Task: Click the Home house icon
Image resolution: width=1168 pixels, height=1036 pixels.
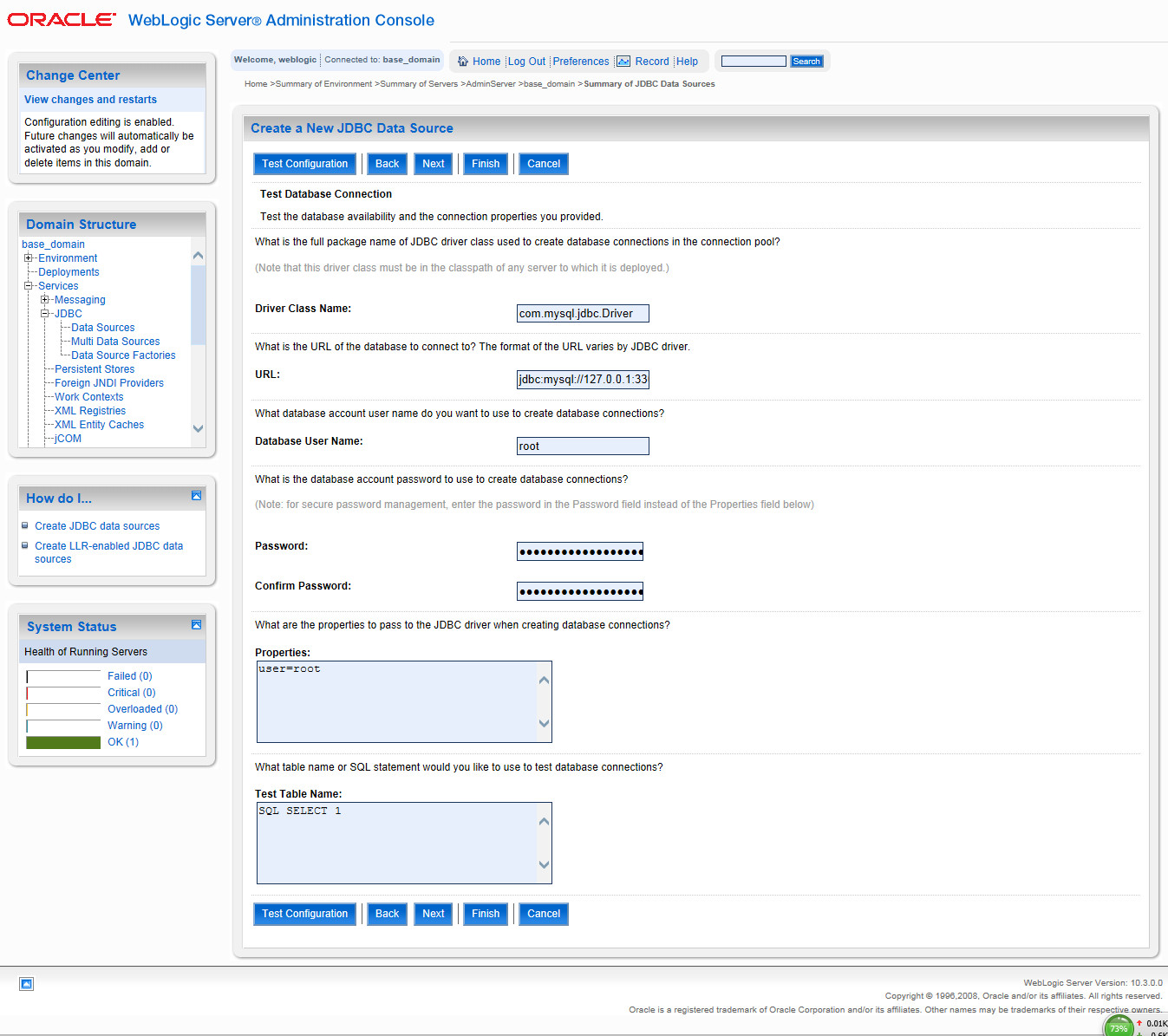Action: [463, 62]
